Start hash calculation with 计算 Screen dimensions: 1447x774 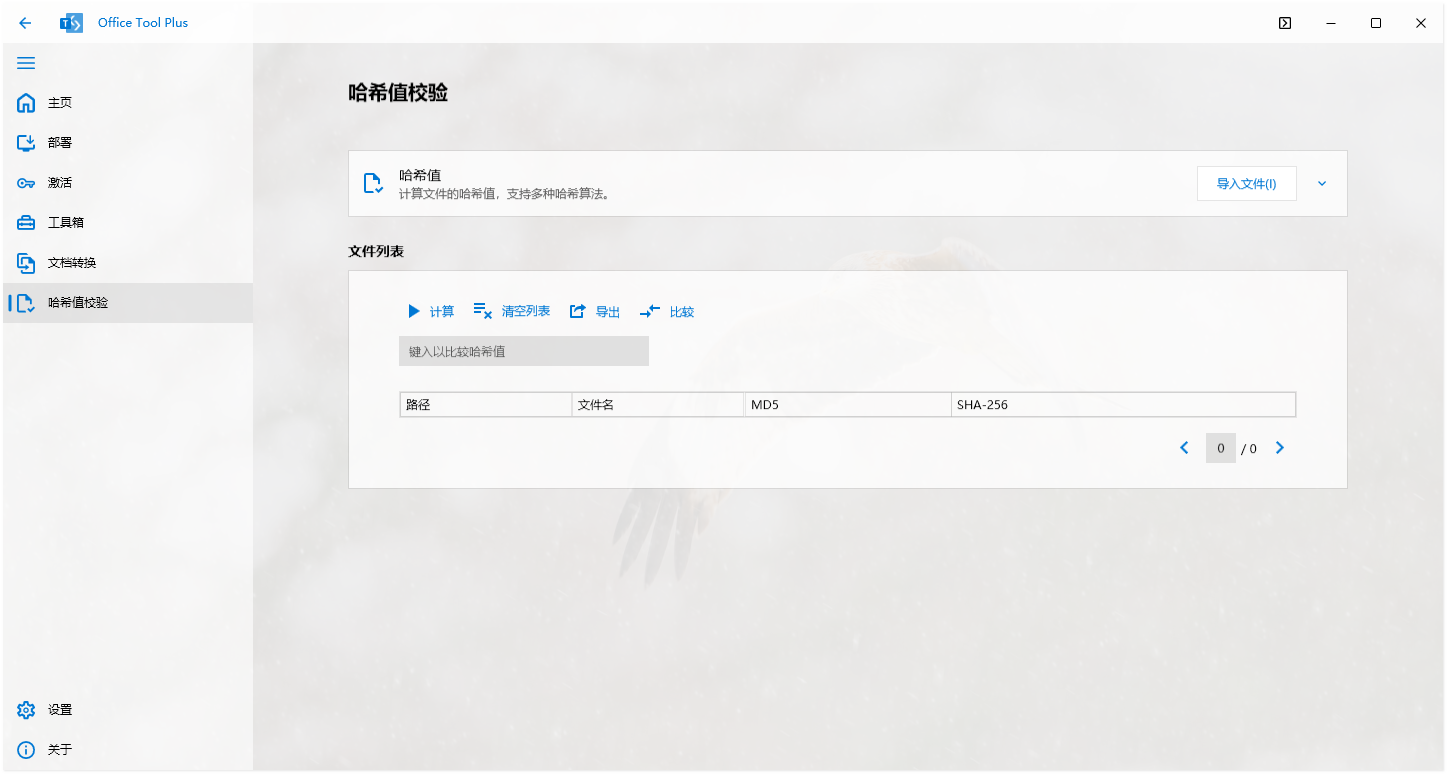click(x=431, y=311)
